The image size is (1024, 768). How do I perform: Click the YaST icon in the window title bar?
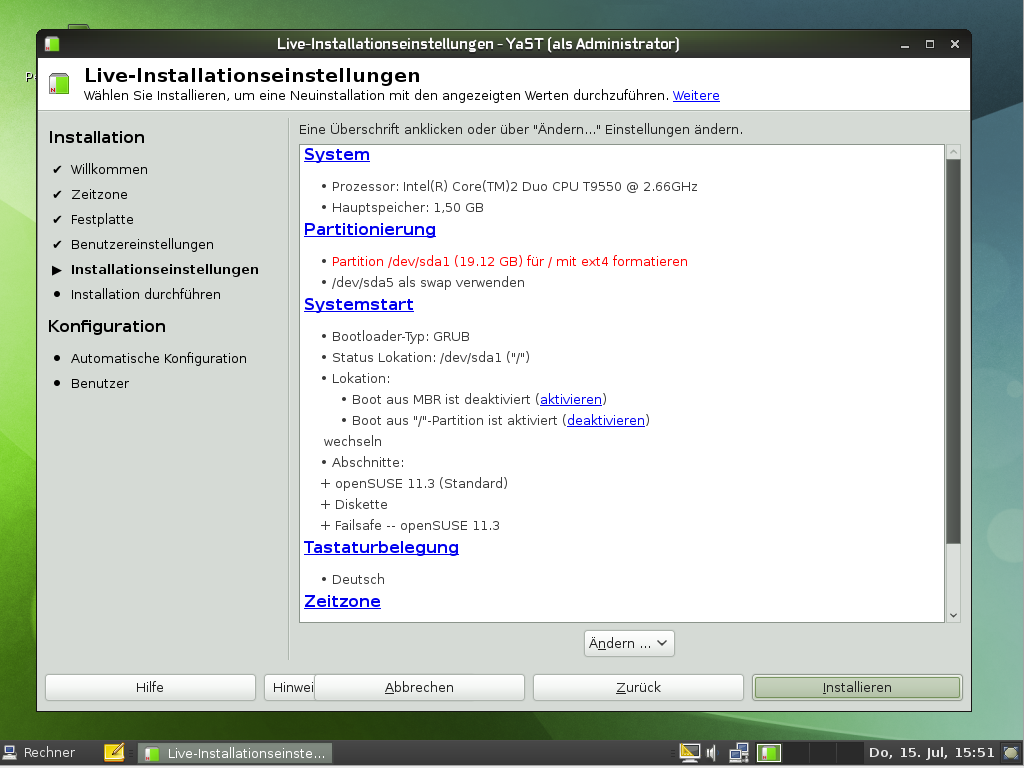click(50, 43)
